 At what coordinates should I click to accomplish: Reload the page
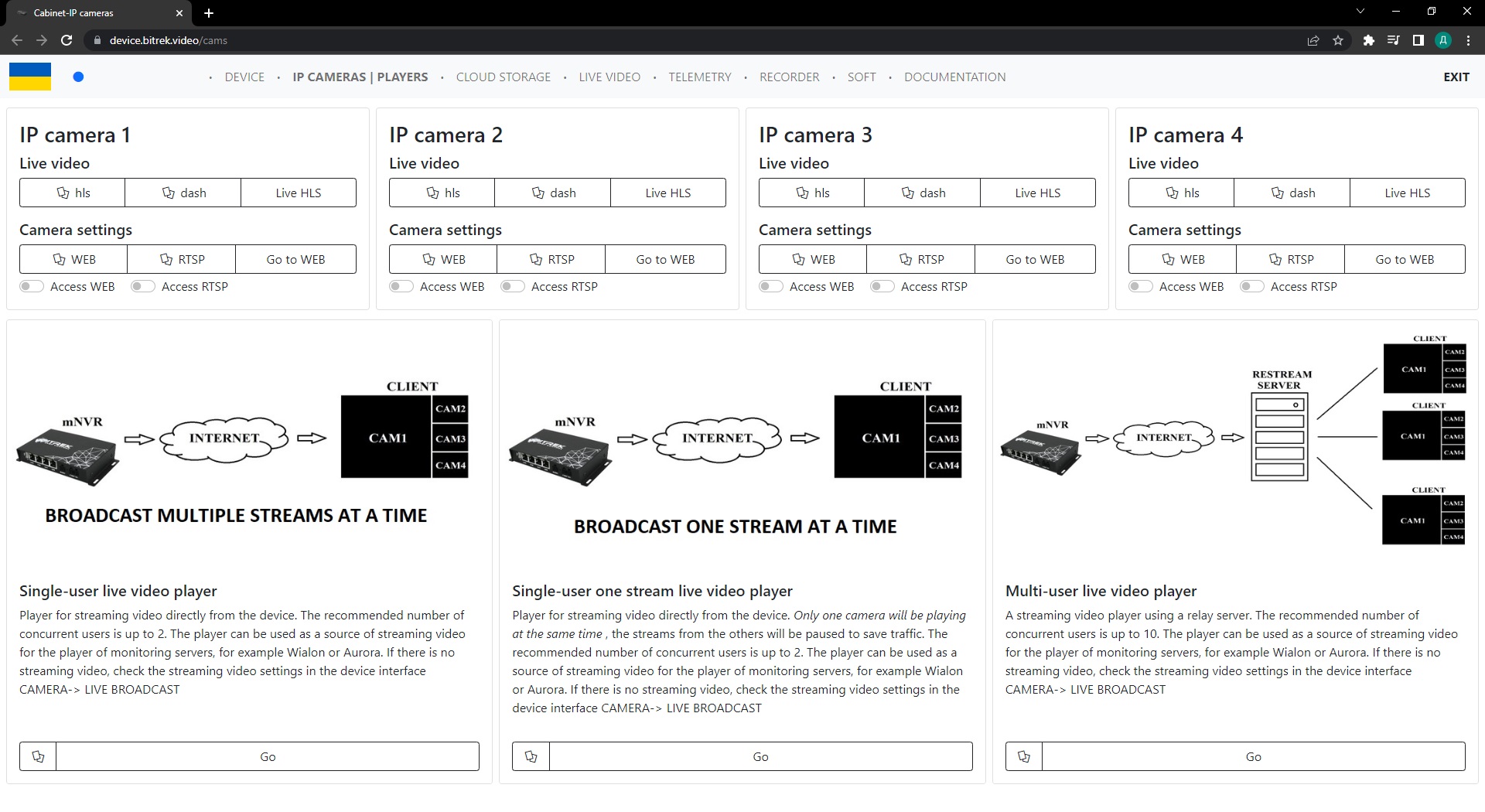[x=67, y=40]
